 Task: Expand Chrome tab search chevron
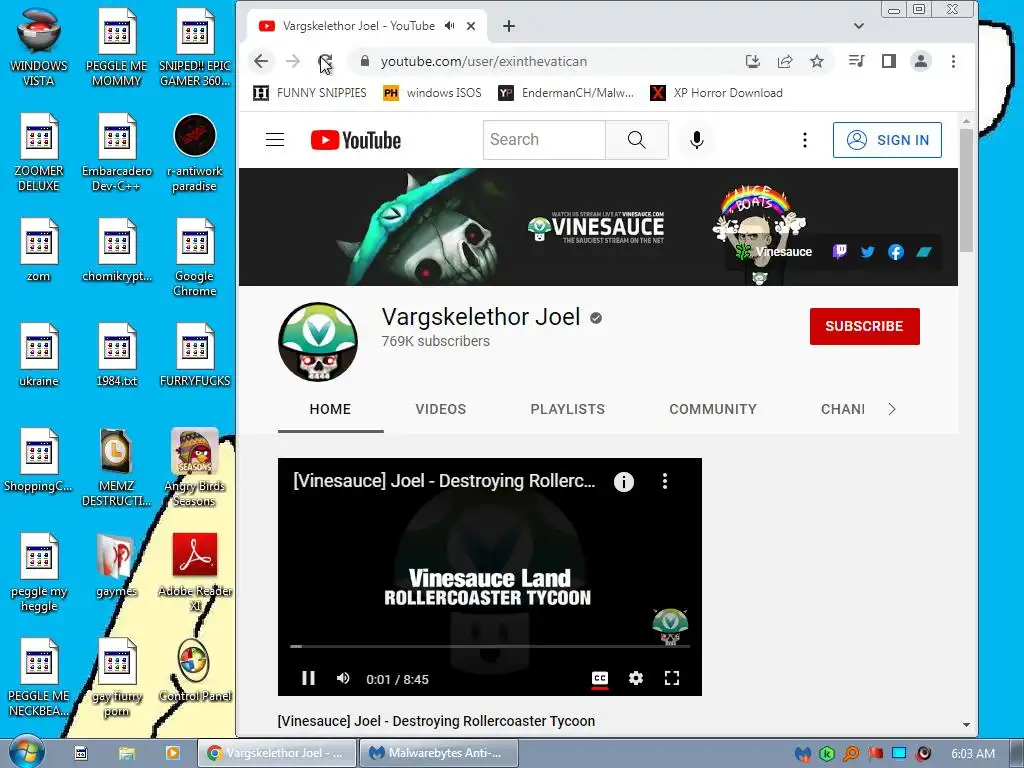(859, 26)
